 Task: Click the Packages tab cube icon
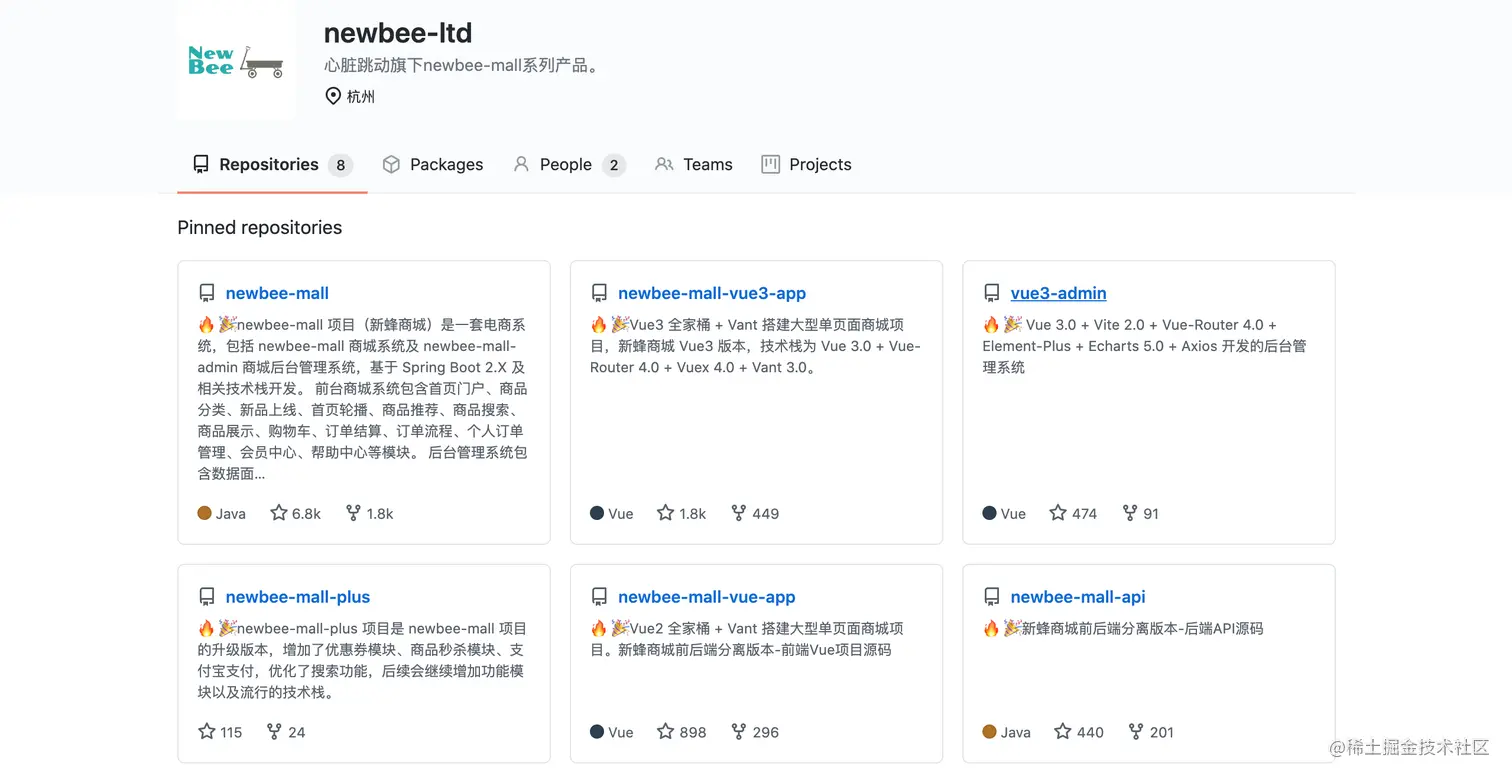point(392,164)
